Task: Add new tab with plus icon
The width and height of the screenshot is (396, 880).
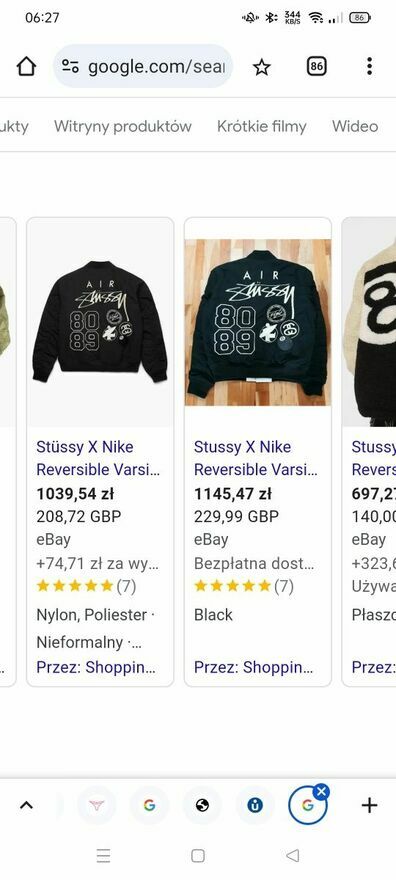Action: click(369, 805)
